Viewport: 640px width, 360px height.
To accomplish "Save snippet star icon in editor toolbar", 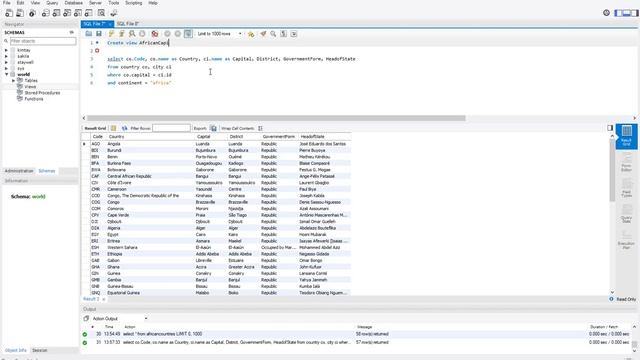I will [251, 34].
